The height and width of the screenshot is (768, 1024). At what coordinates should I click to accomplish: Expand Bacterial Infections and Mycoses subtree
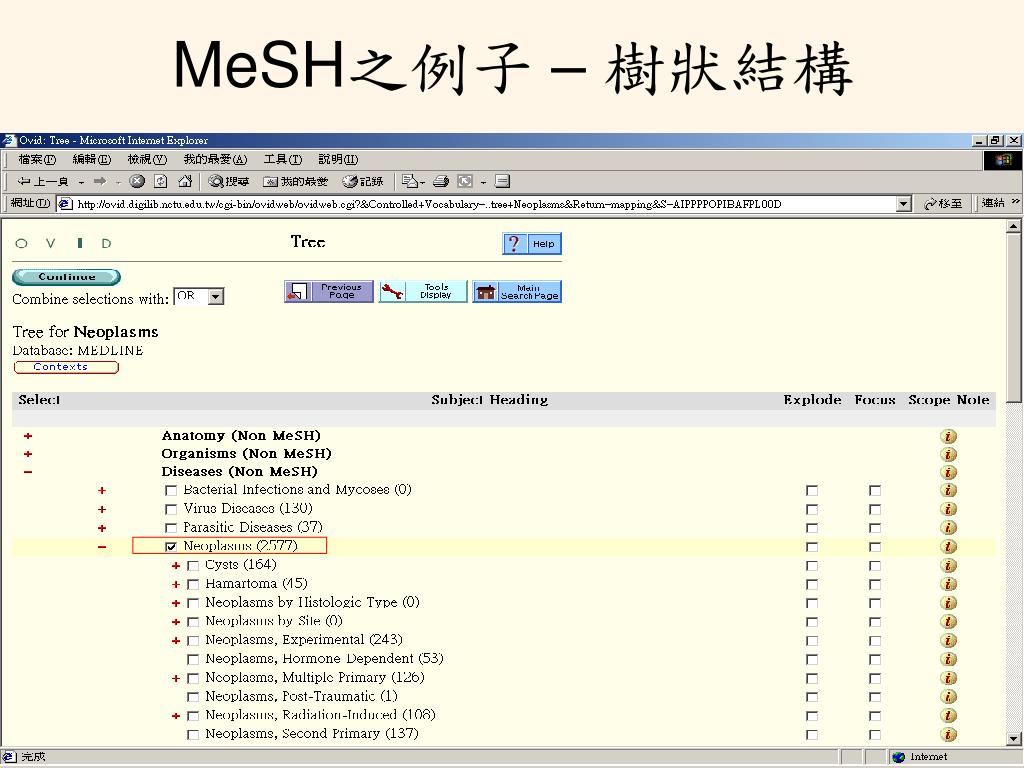coord(102,490)
